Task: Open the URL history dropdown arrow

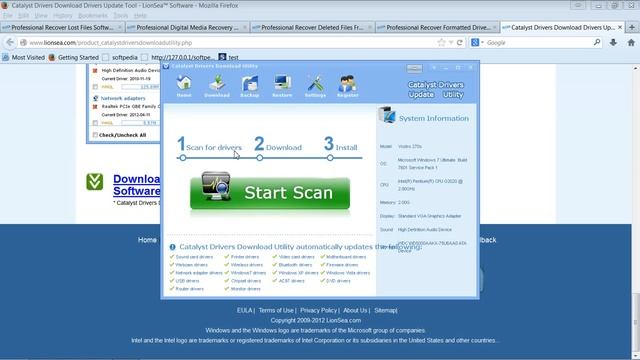Action: click(x=451, y=42)
